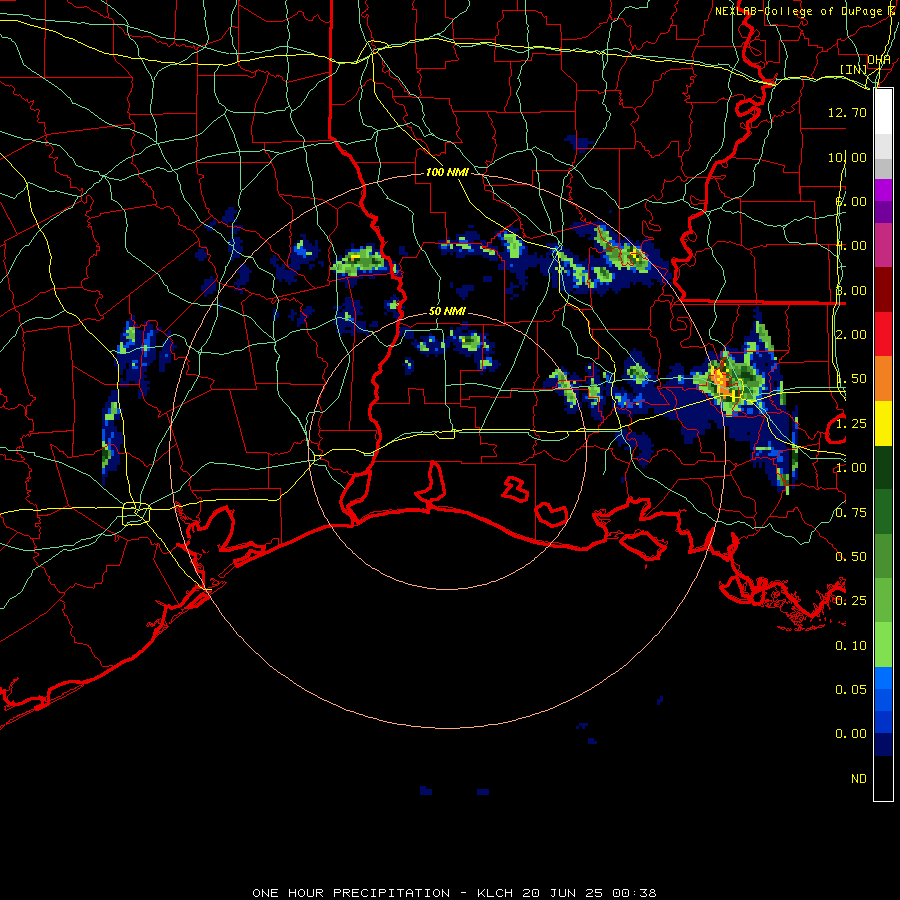The height and width of the screenshot is (900, 900).
Task: Pick the black ND swatch at legend bottom
Action: [x=883, y=778]
